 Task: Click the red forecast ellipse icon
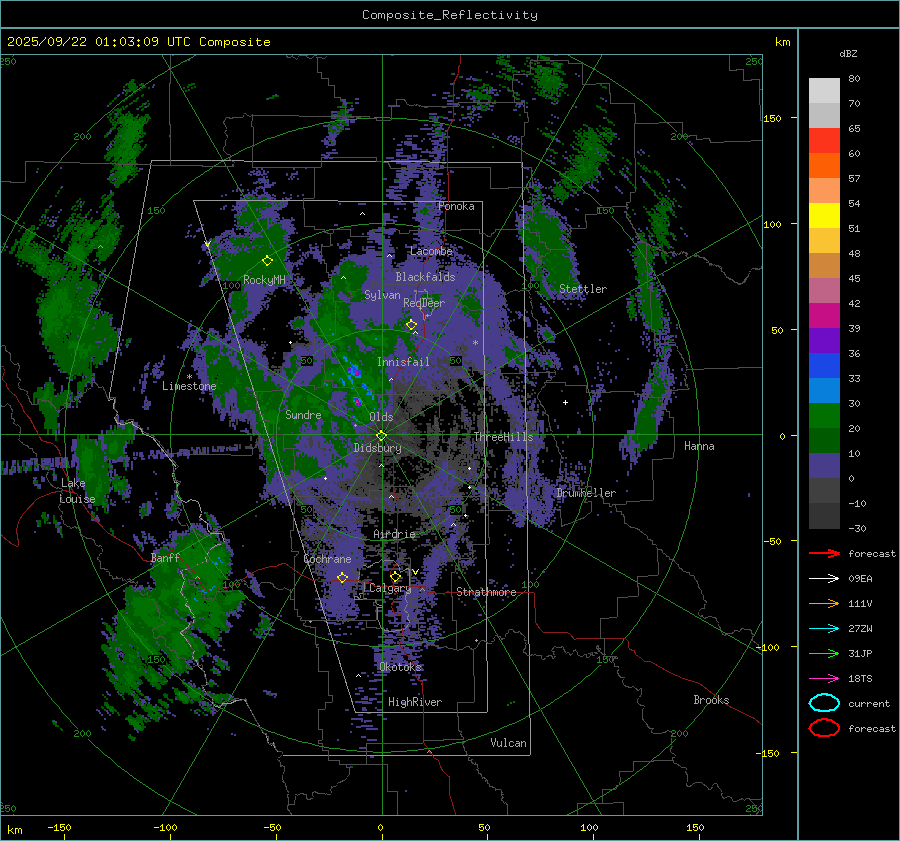click(x=823, y=728)
